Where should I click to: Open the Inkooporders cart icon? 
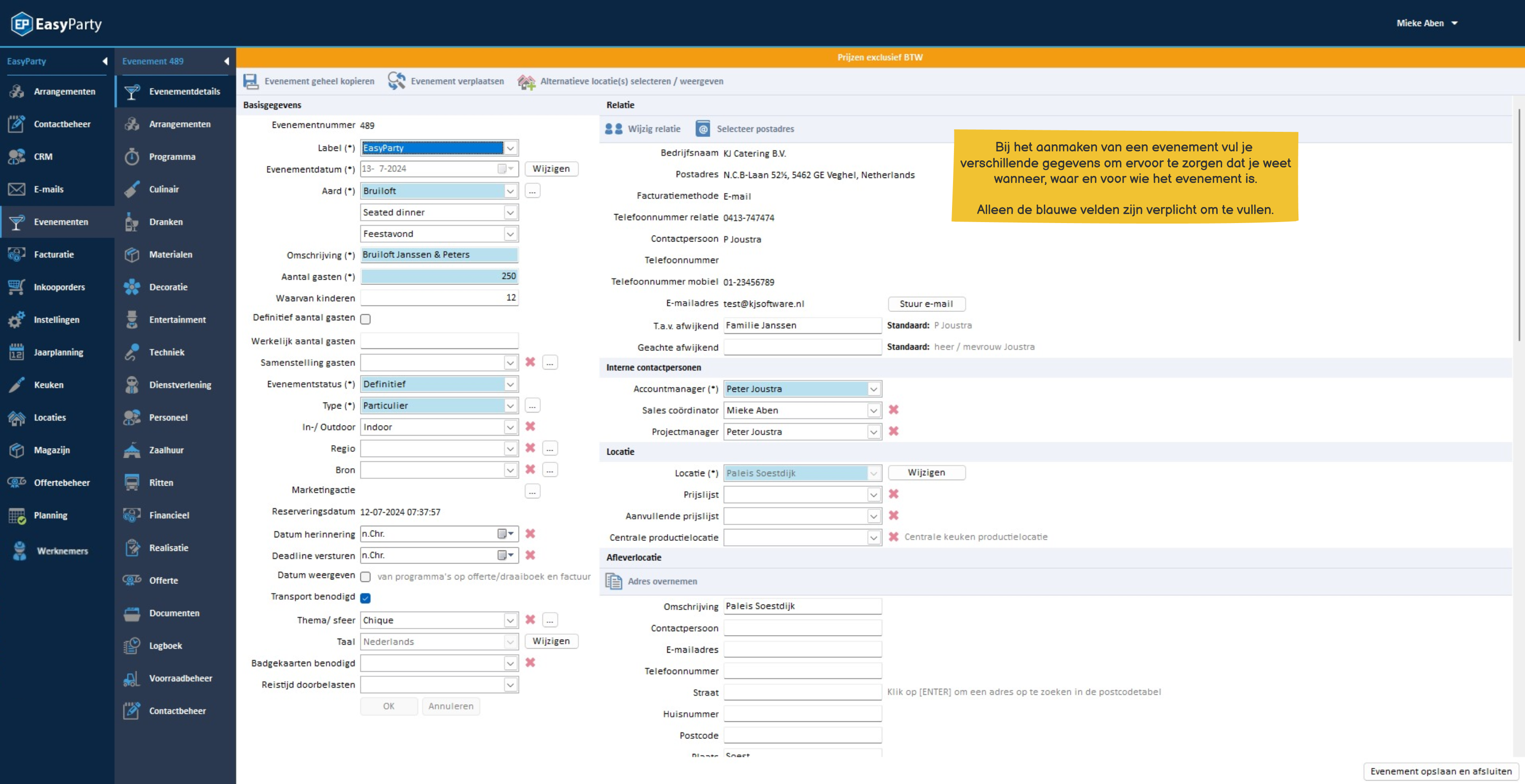[17, 287]
